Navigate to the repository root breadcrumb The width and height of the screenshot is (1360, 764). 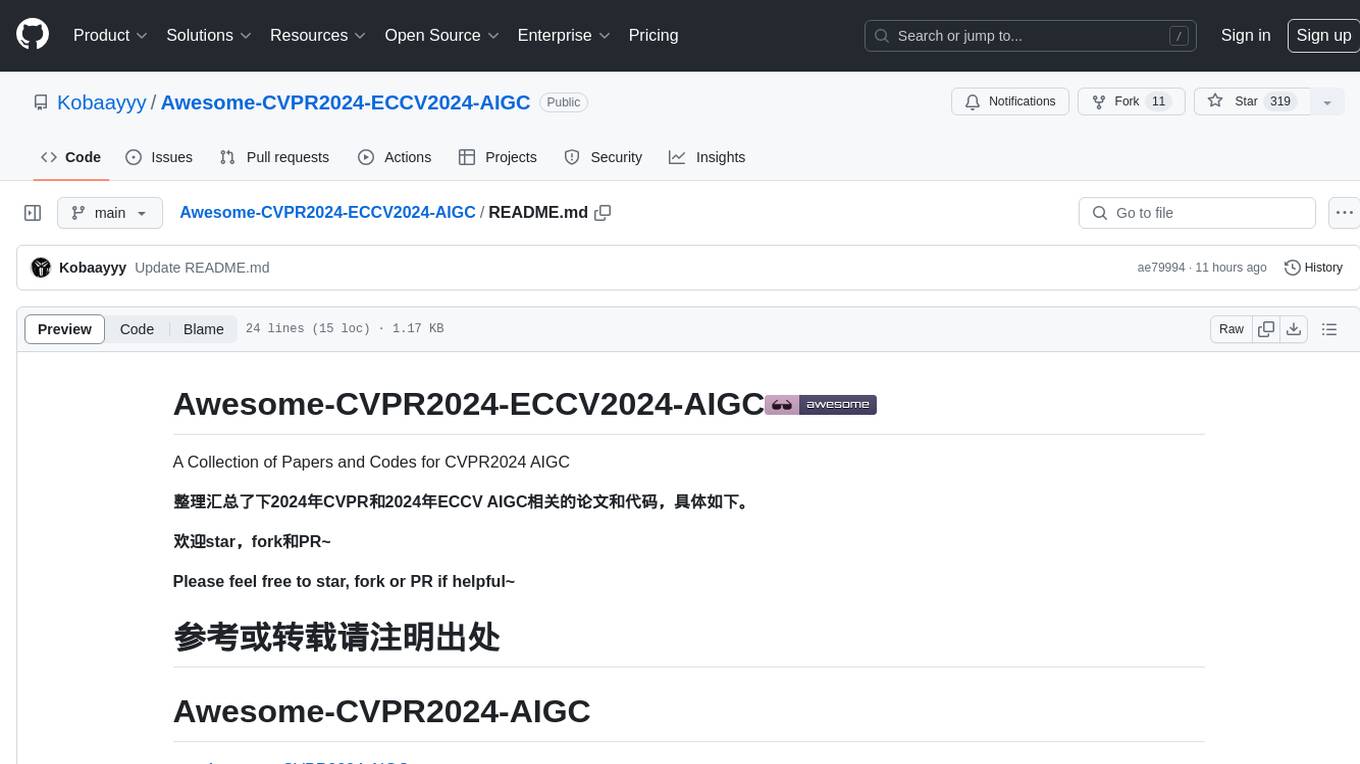327,212
